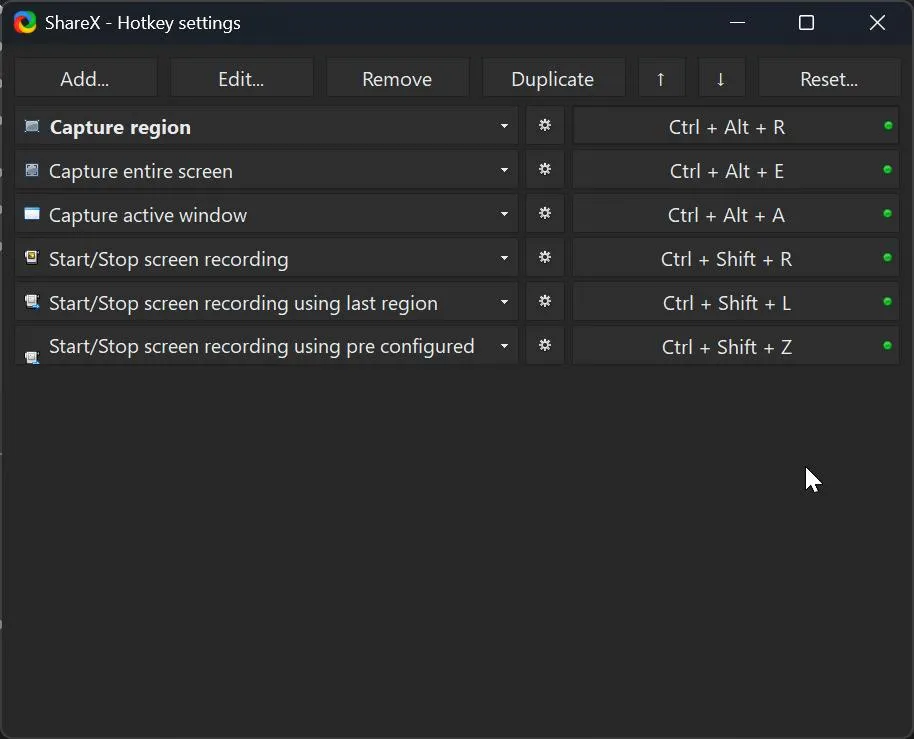Screen dimensions: 914x739
Task: Change the Ctrl + Alt + A hotkey
Action: tap(736, 214)
